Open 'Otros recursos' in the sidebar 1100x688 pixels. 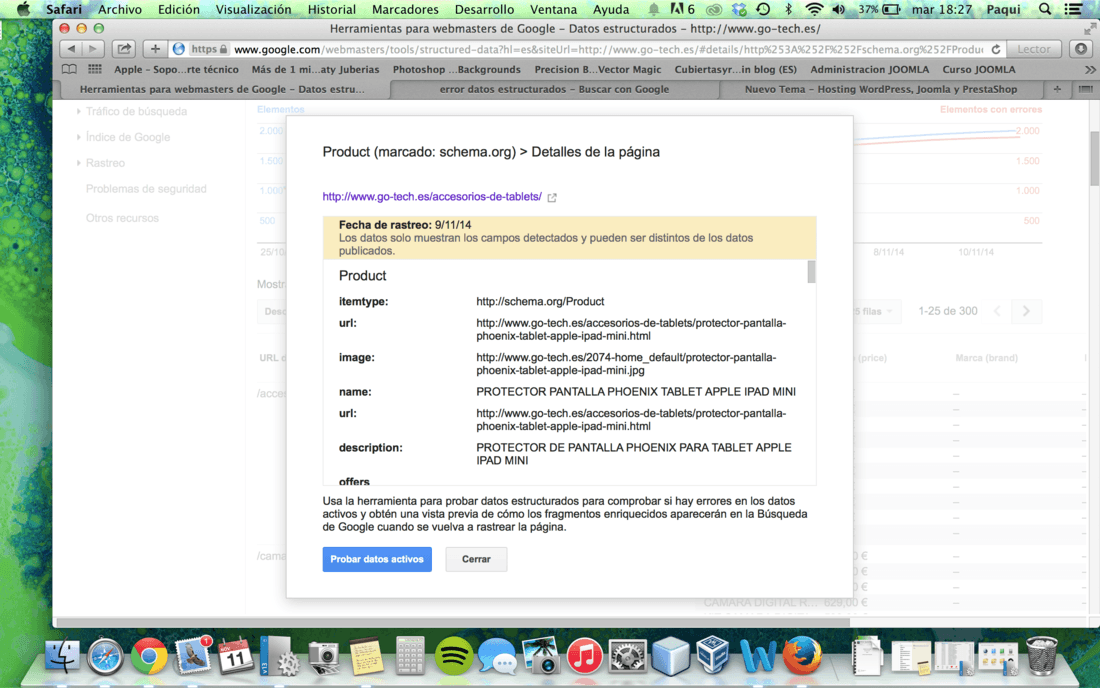[122, 218]
